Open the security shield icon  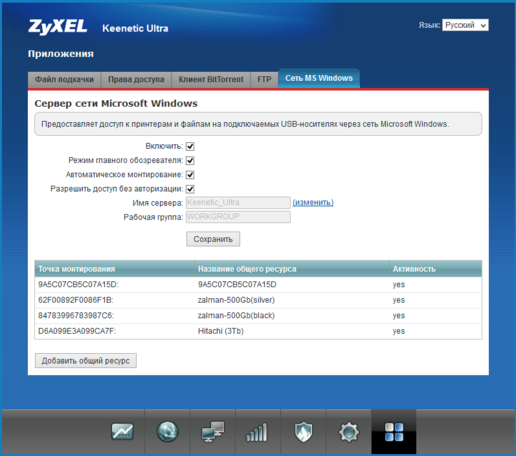pos(303,432)
